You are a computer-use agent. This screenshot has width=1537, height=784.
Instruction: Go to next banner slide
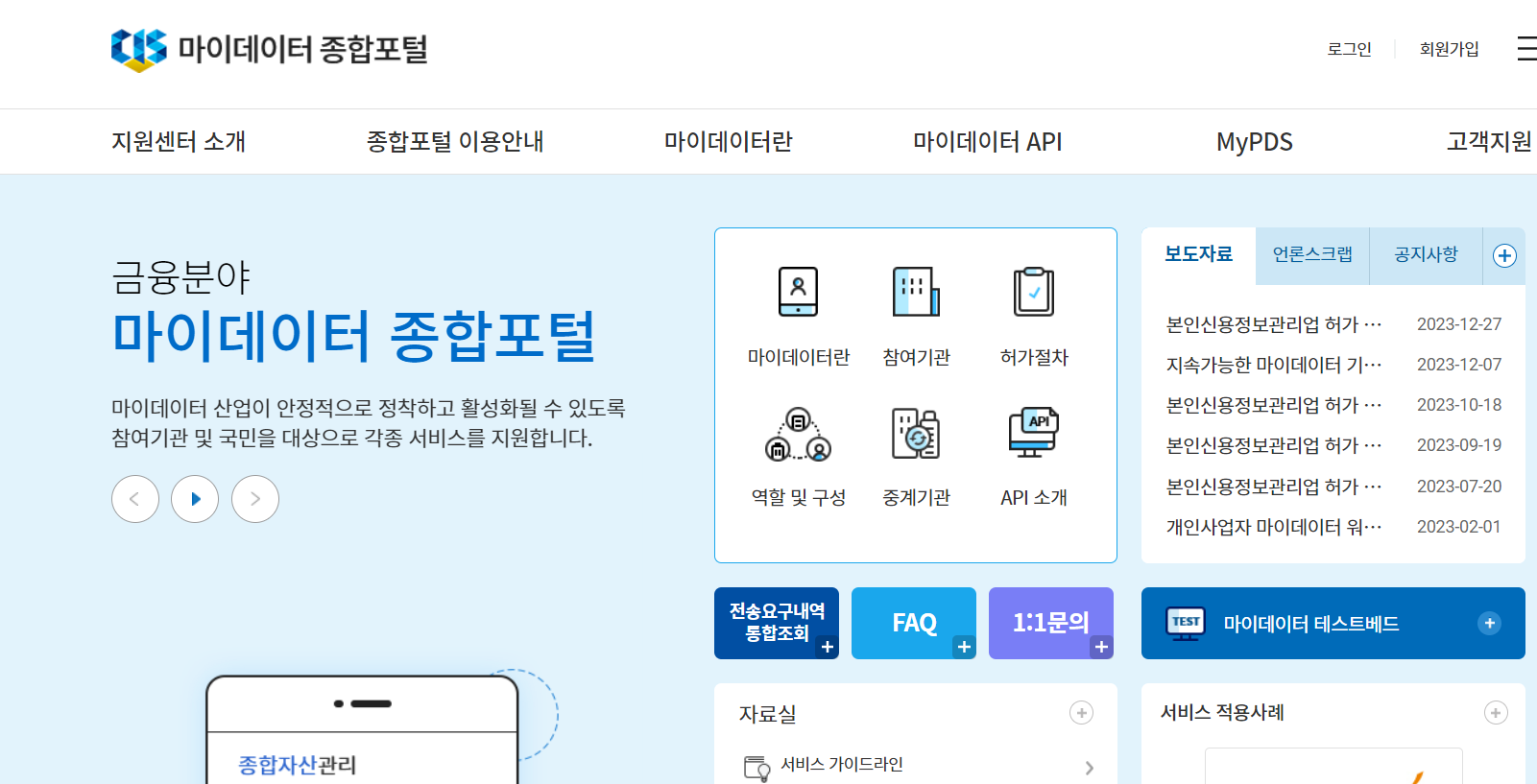tap(255, 499)
